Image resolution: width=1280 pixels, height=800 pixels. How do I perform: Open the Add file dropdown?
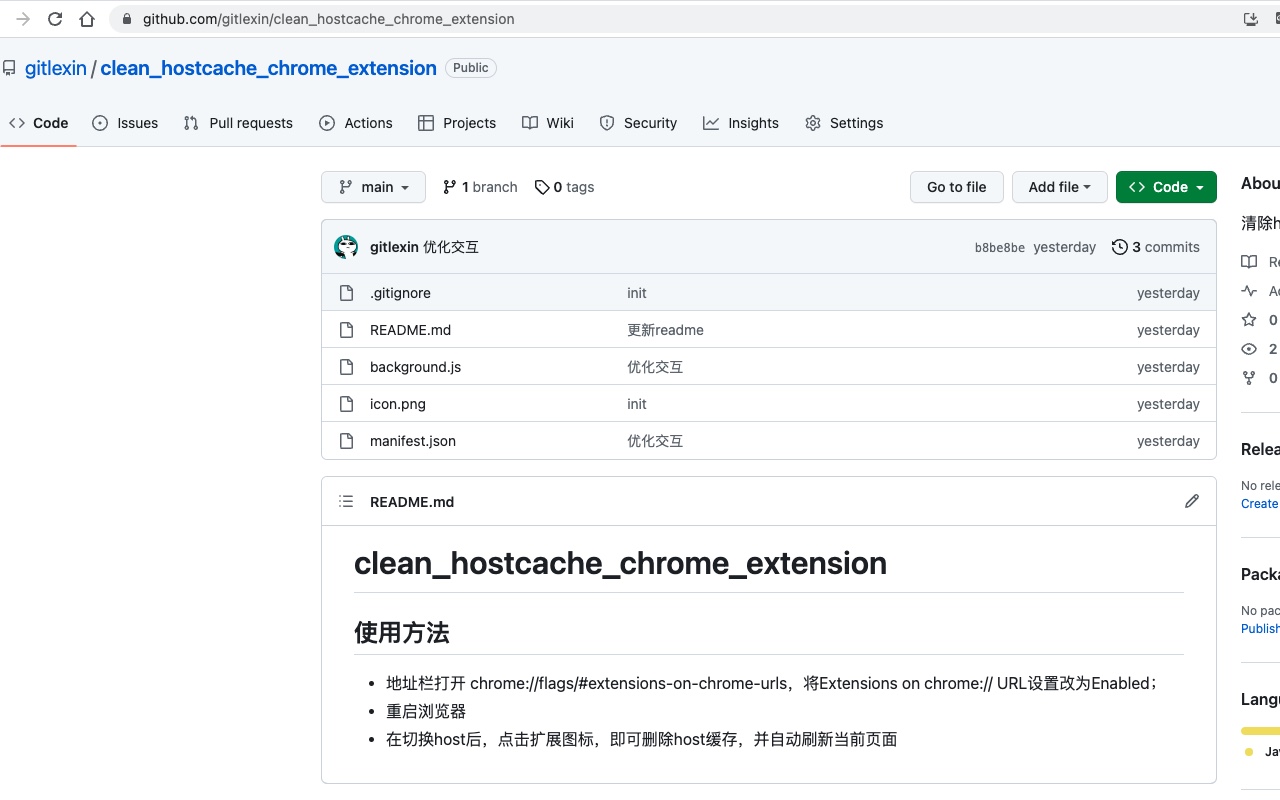click(1059, 187)
